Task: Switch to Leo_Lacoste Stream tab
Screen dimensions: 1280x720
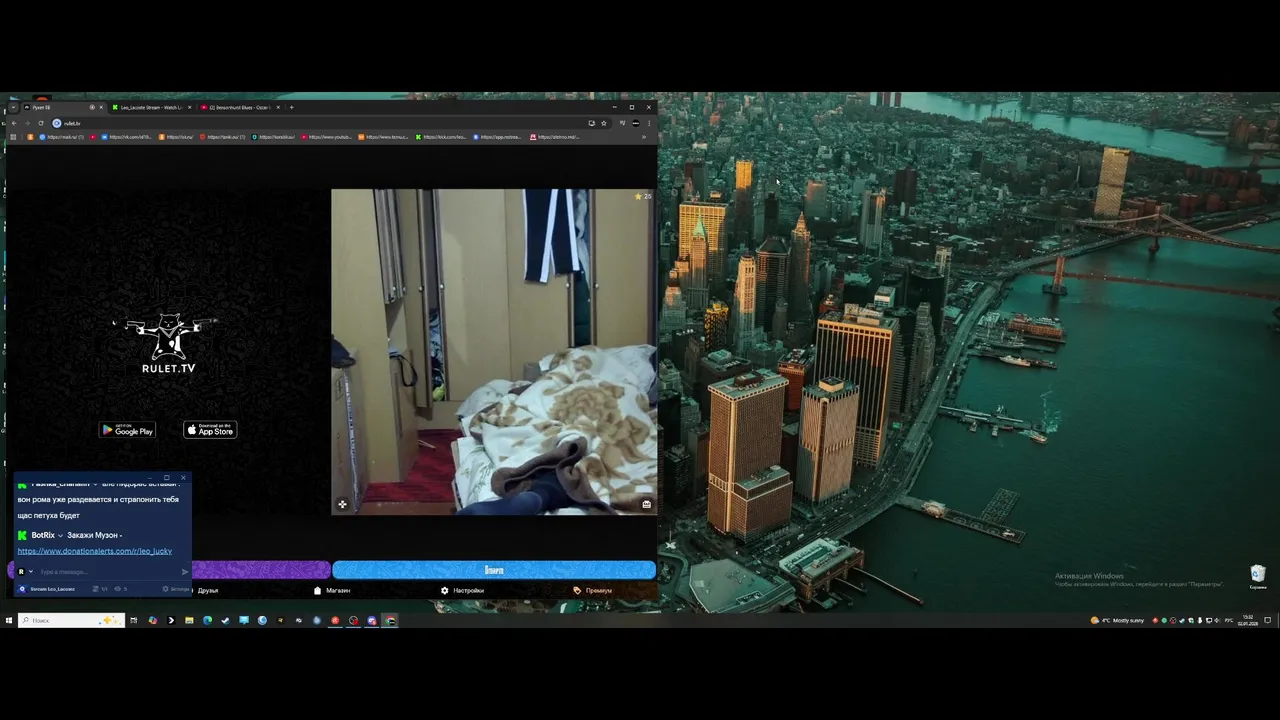Action: point(150,107)
